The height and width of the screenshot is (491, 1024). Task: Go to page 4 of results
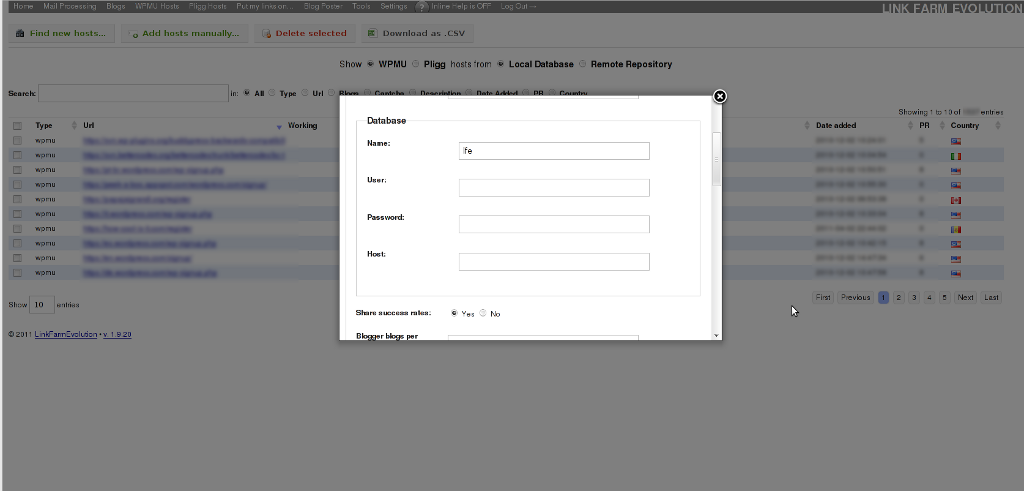(929, 298)
